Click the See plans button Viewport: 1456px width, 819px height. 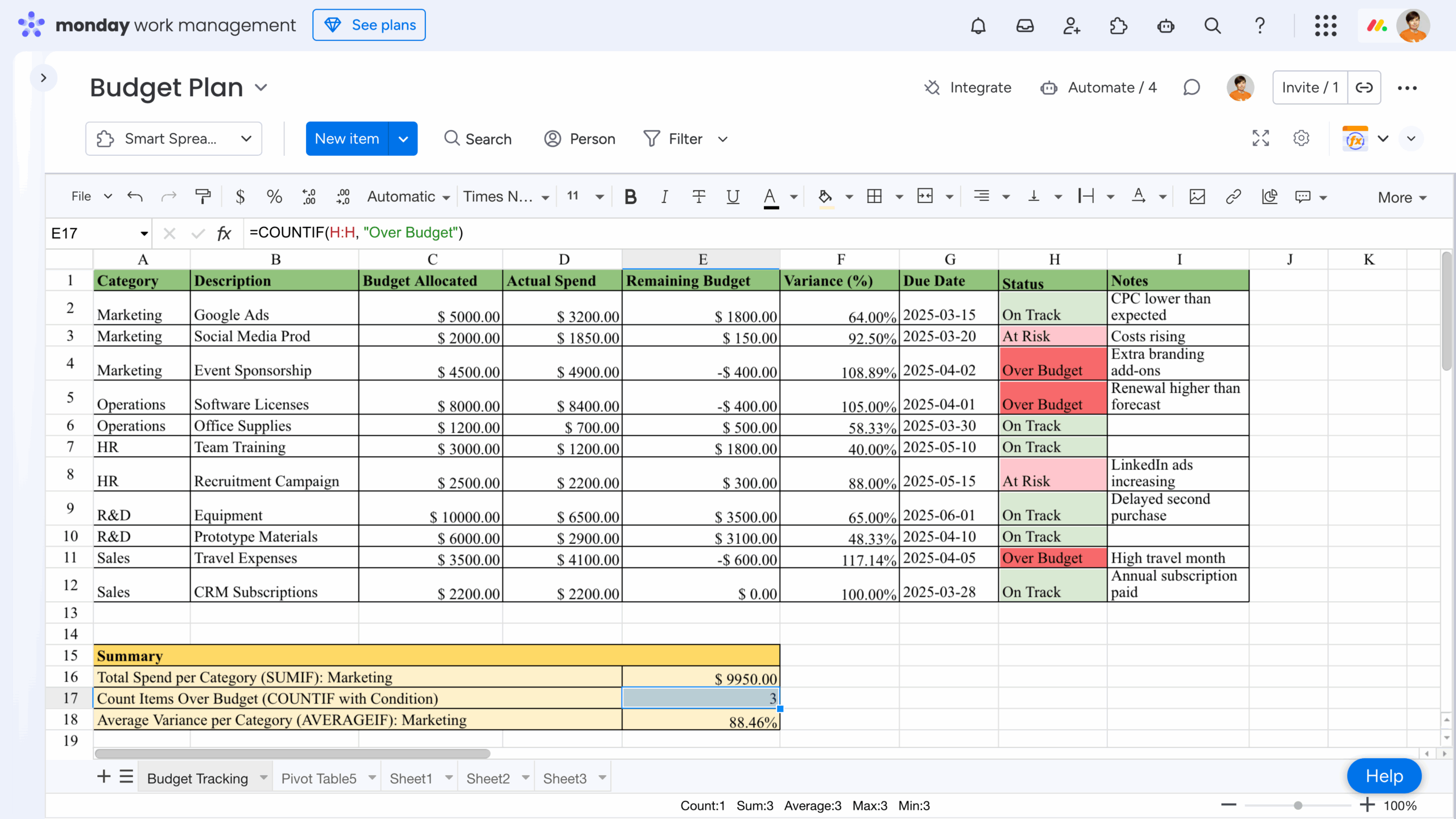(369, 24)
